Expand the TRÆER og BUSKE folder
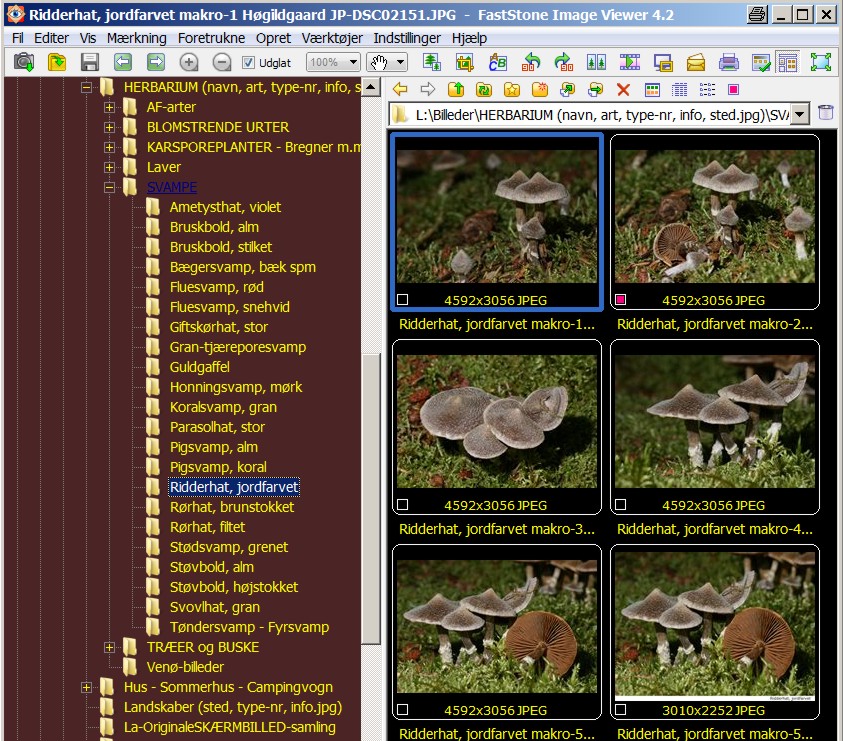The width and height of the screenshot is (843, 741). (x=110, y=647)
